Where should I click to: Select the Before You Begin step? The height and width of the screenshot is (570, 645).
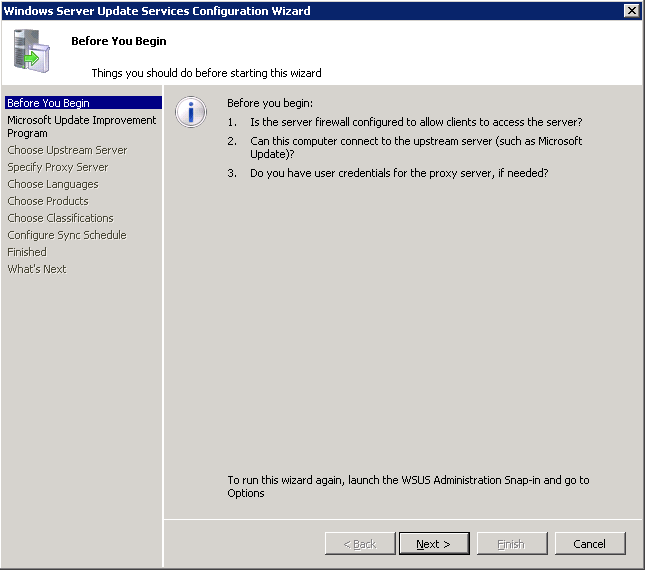tap(49, 103)
